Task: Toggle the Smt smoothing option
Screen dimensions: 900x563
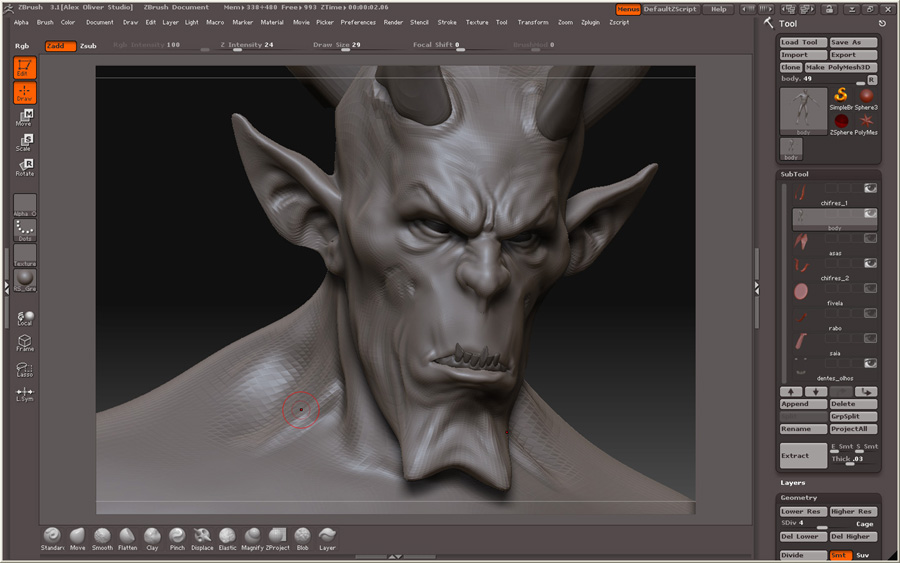Action: [840, 555]
